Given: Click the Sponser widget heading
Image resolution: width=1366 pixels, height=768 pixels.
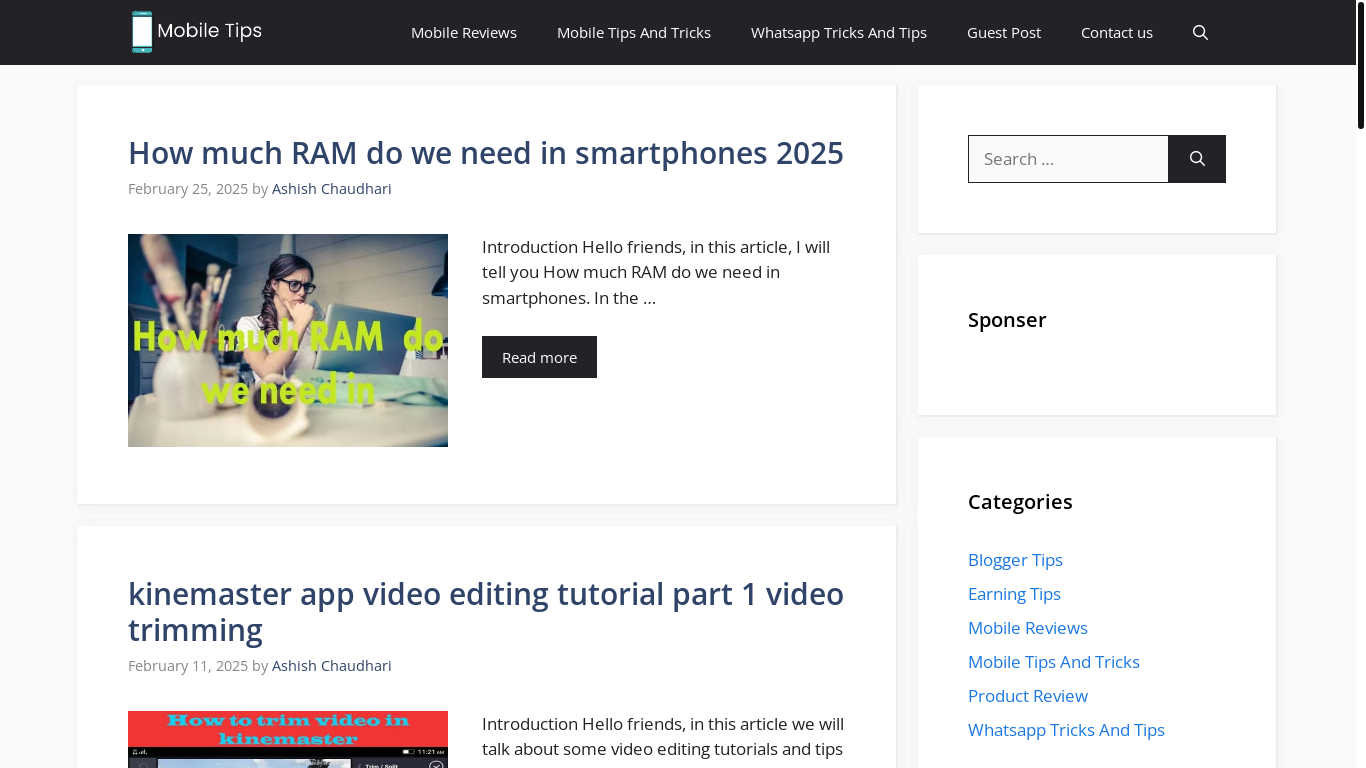Looking at the screenshot, I should tap(1007, 320).
